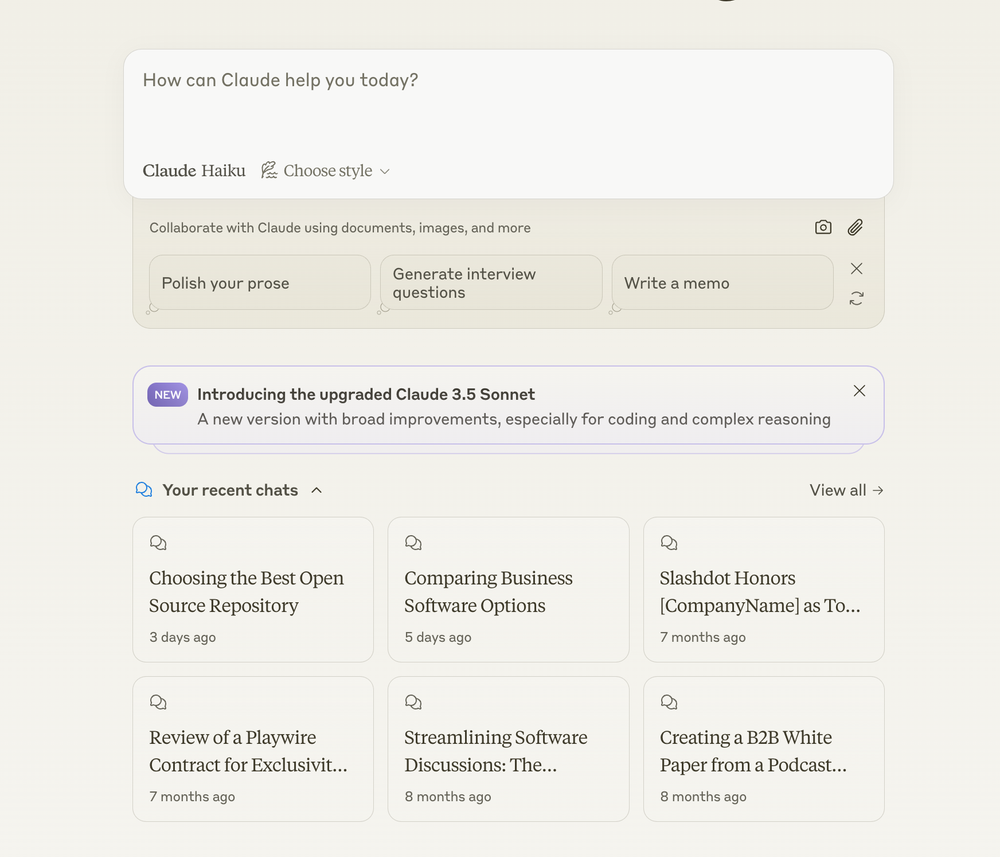Collapse the recent chats section chevron
This screenshot has height=857, width=1000.
[316, 490]
